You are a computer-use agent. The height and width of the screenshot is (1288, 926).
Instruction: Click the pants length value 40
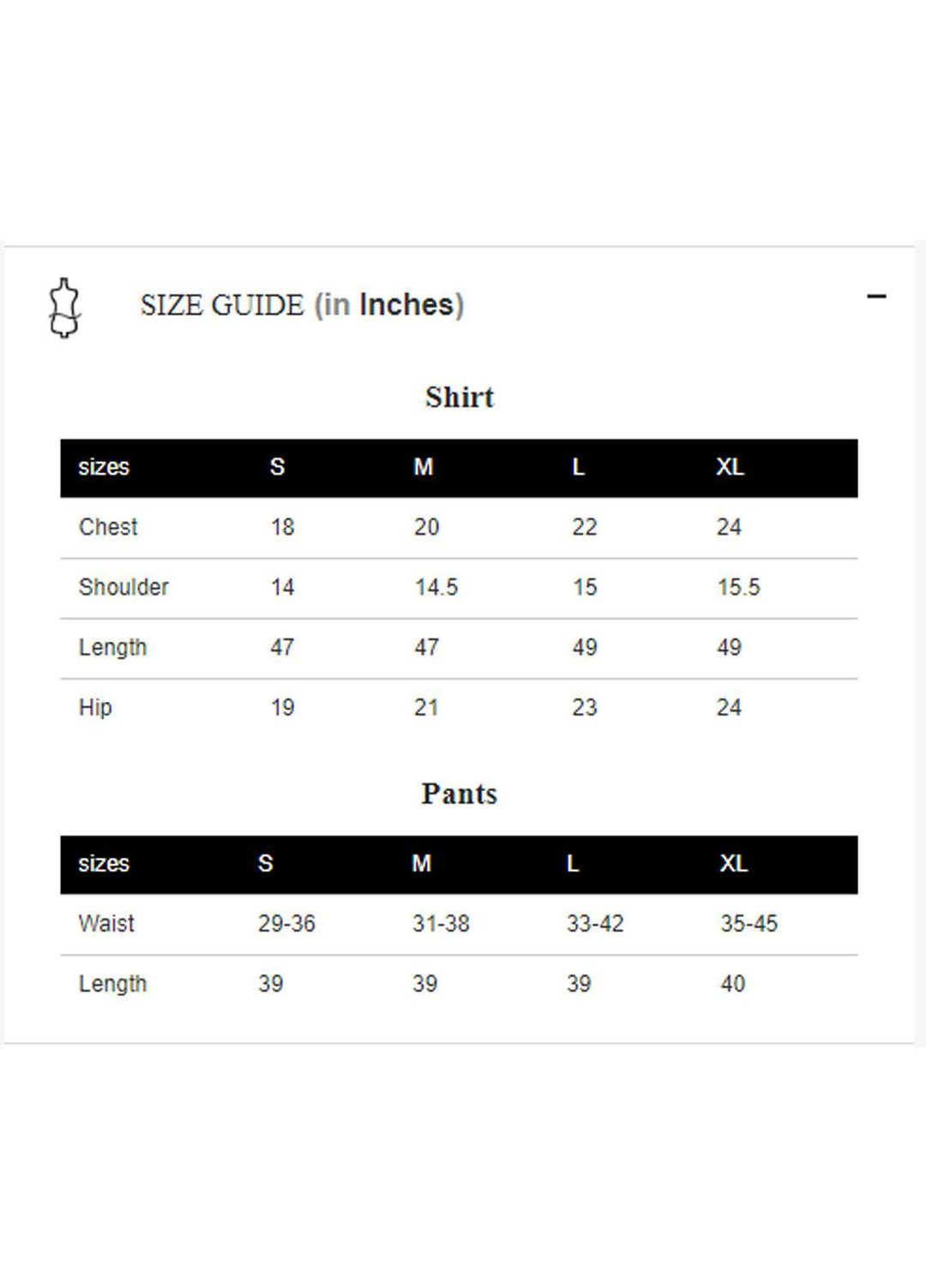tap(732, 984)
